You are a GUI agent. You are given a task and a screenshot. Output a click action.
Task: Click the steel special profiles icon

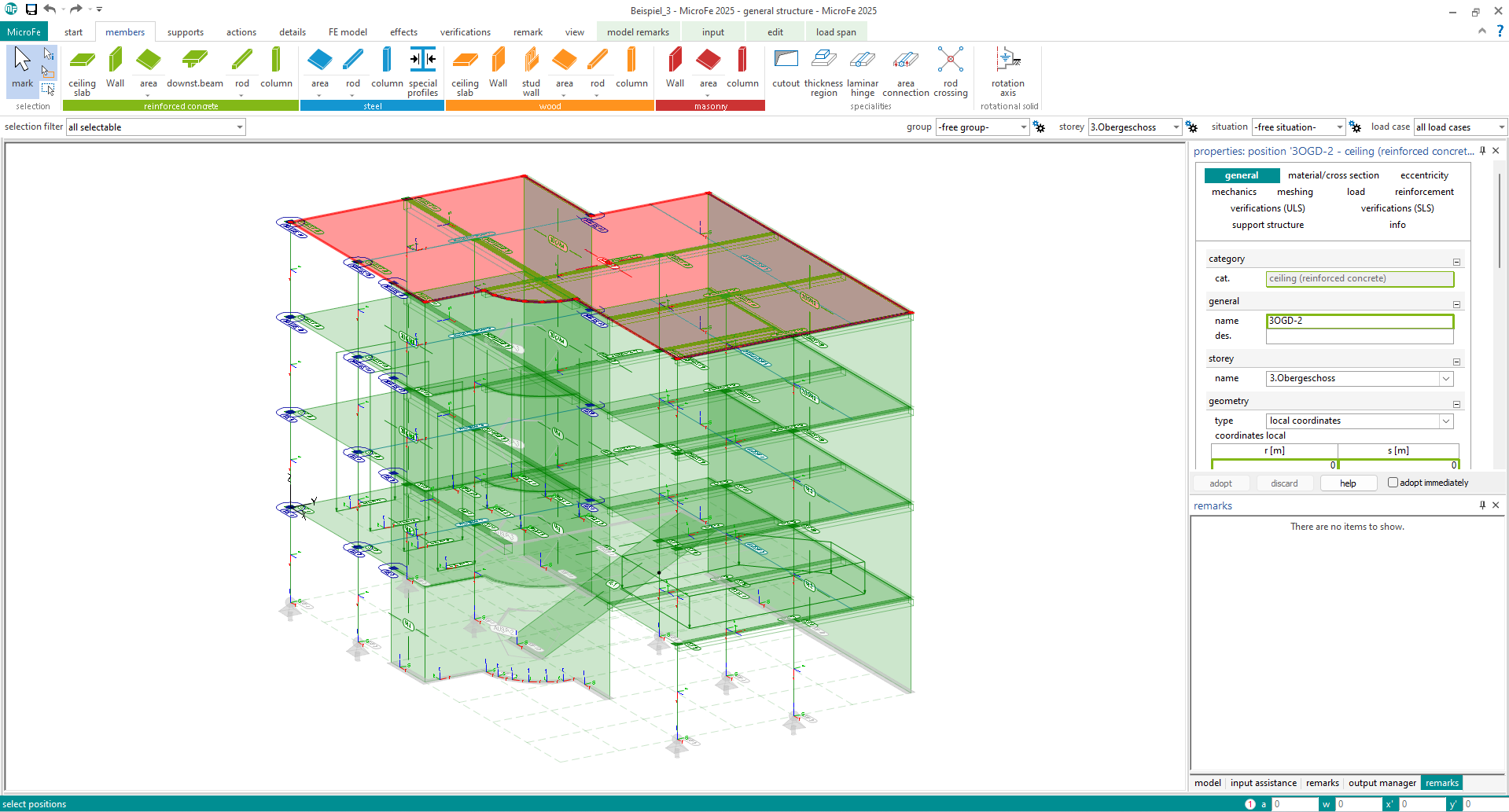click(x=422, y=70)
